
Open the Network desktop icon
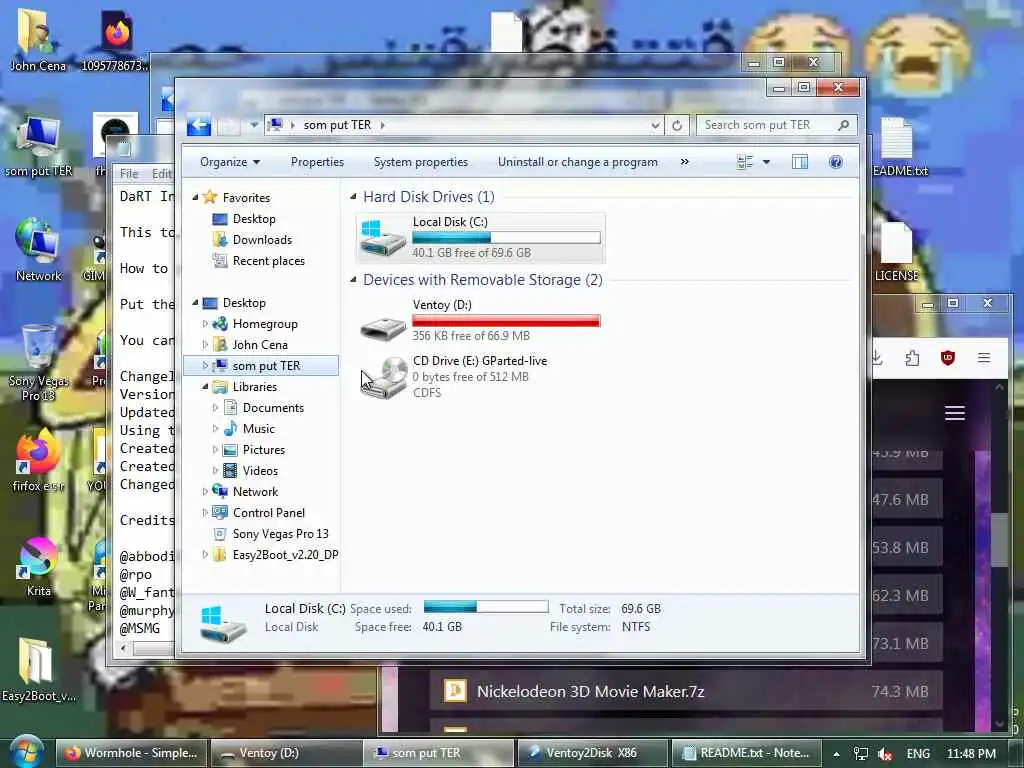coord(38,250)
